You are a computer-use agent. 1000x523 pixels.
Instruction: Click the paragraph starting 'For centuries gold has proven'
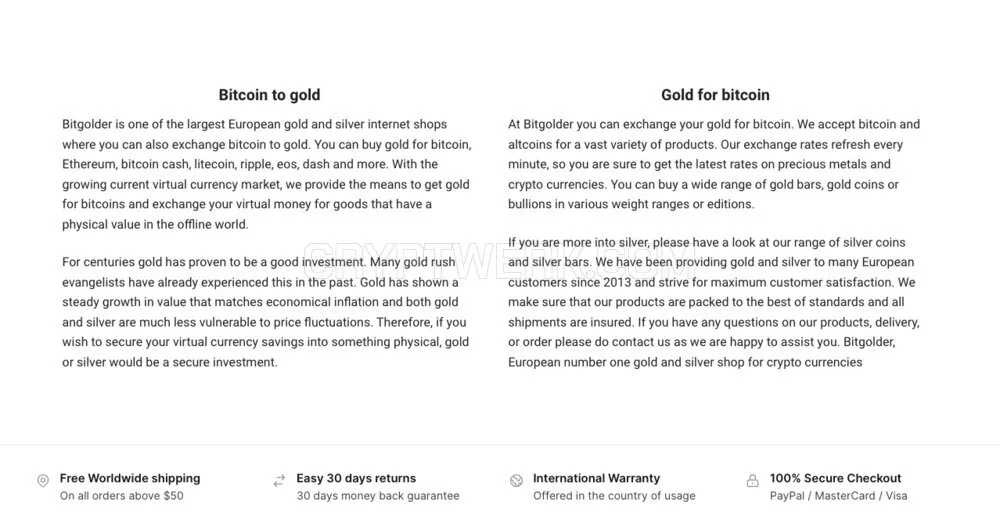(x=265, y=312)
